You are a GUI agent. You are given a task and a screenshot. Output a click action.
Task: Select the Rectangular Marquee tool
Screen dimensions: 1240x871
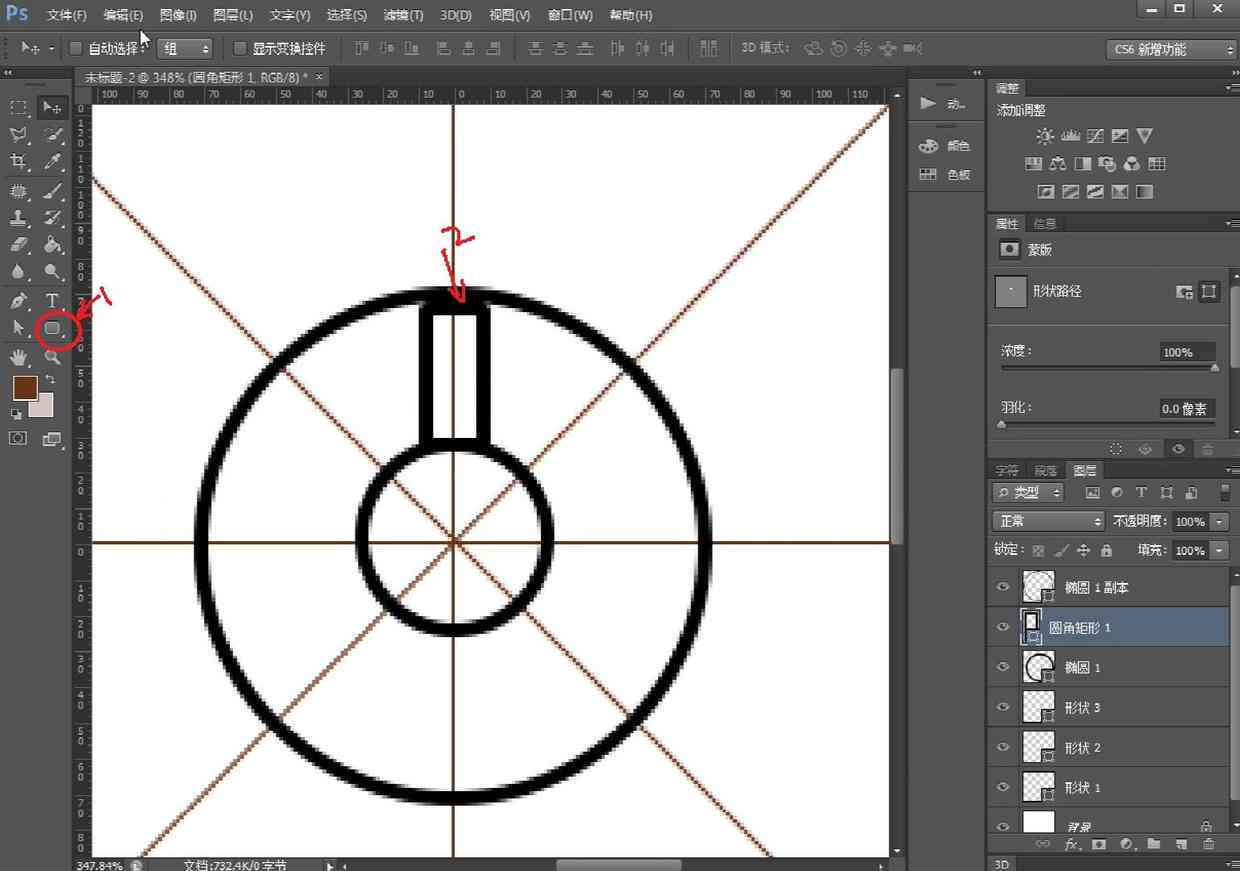pos(19,108)
